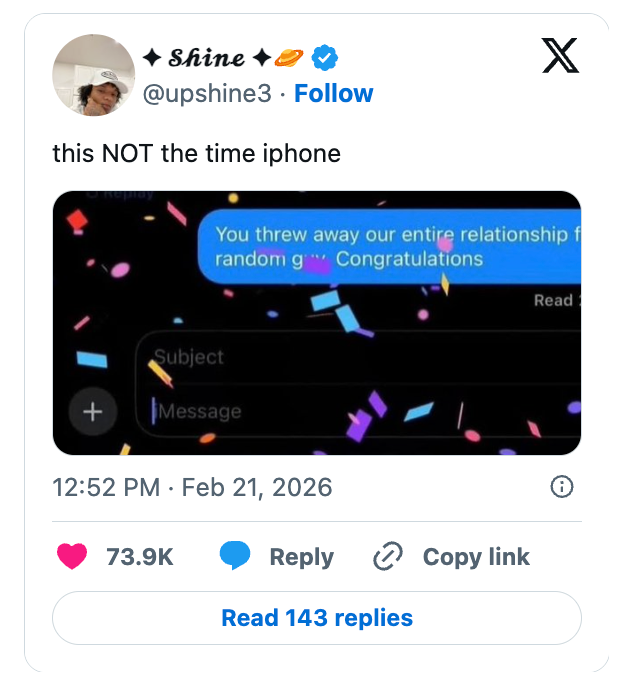Viewport: 632px width, 690px height.
Task: Open the Shine profile avatar
Action: (93, 76)
